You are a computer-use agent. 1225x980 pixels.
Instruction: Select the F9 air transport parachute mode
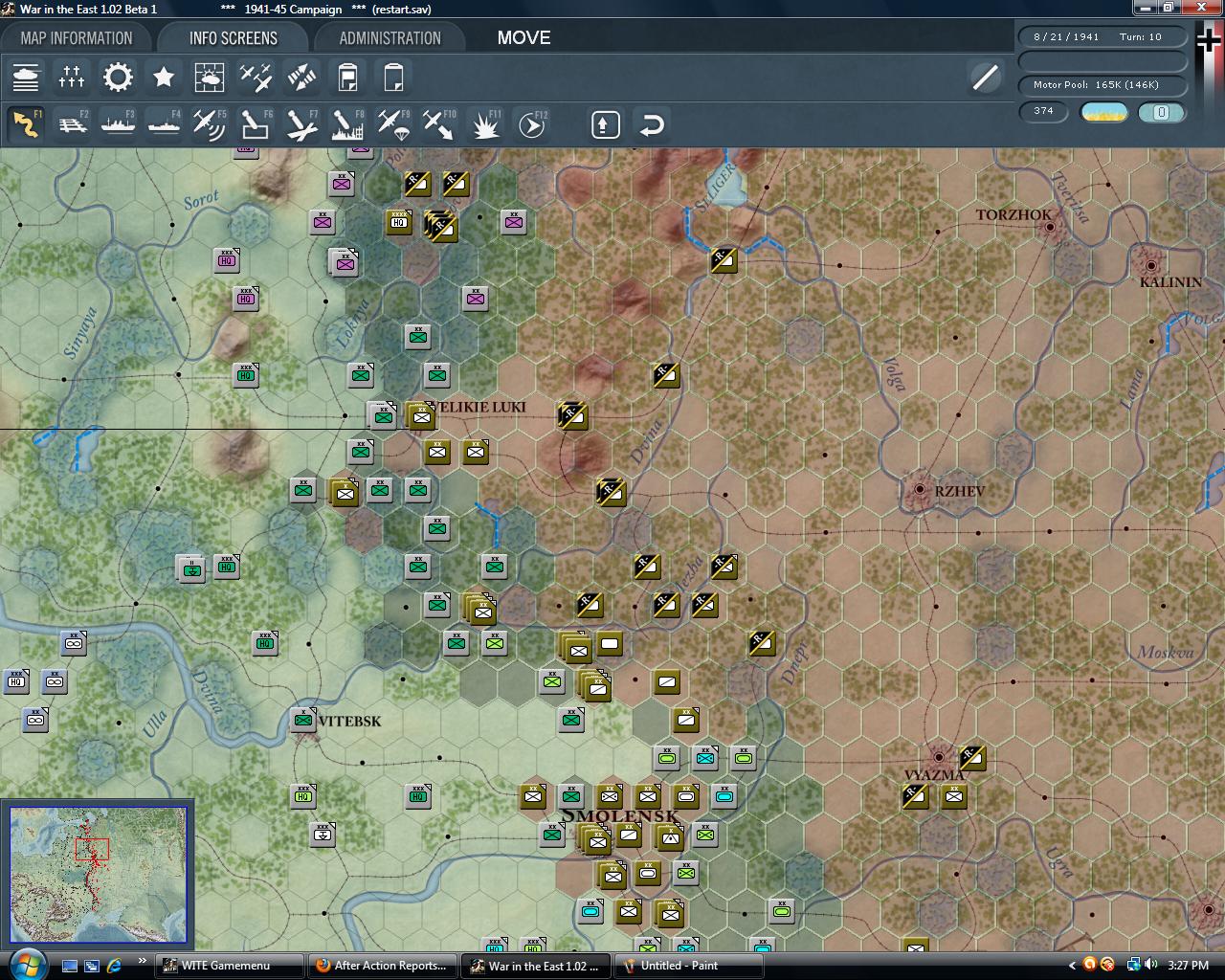coord(393,124)
